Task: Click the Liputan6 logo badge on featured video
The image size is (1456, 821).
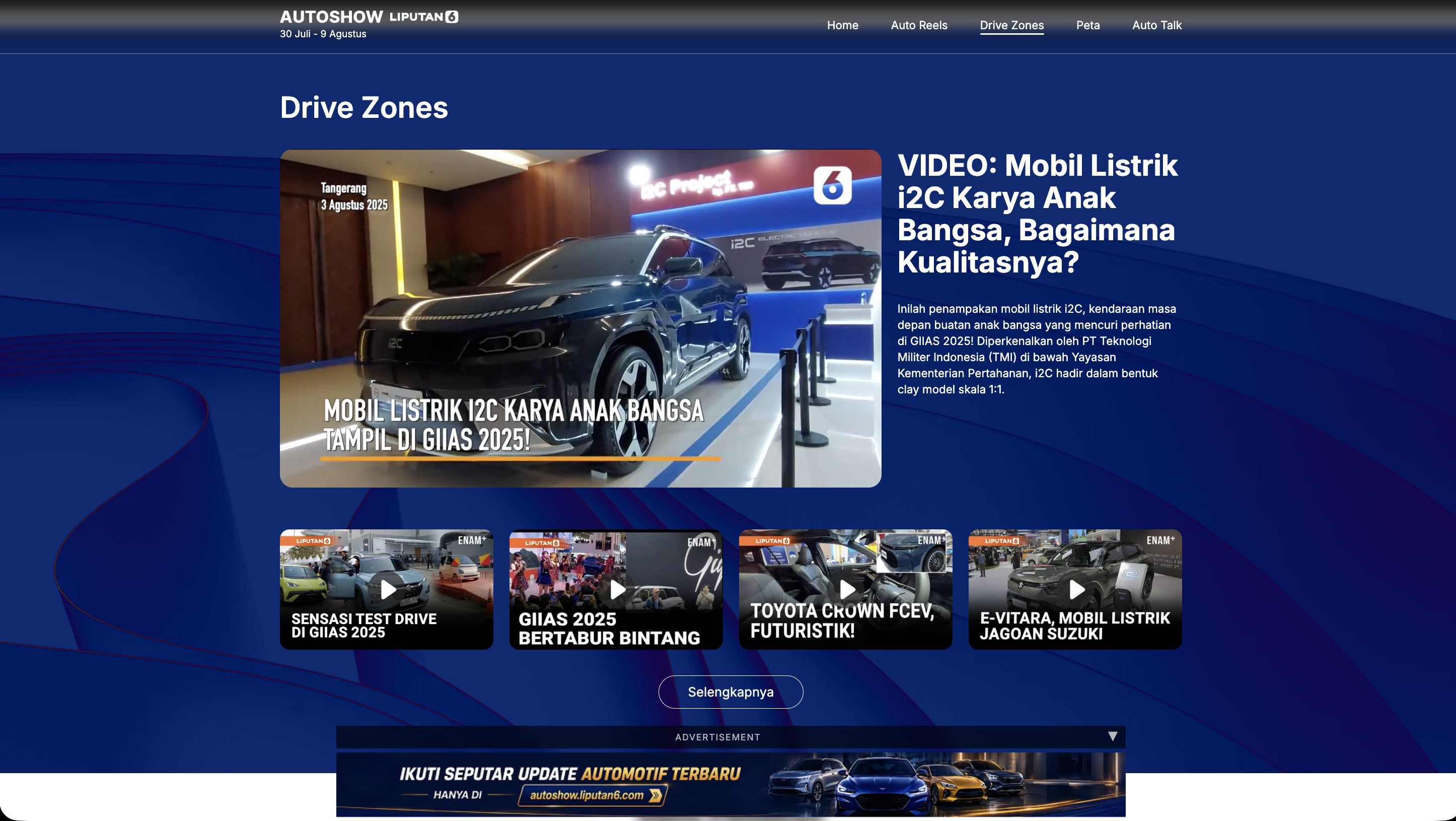Action: point(833,185)
